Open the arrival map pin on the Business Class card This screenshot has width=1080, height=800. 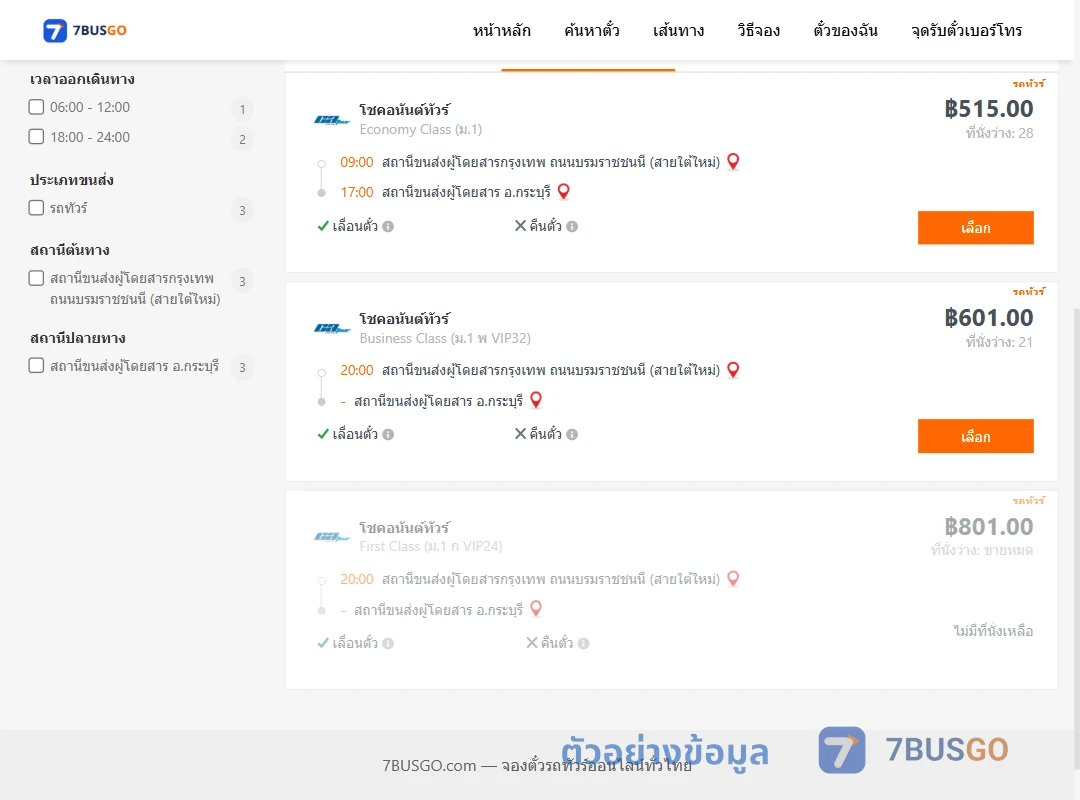(536, 400)
